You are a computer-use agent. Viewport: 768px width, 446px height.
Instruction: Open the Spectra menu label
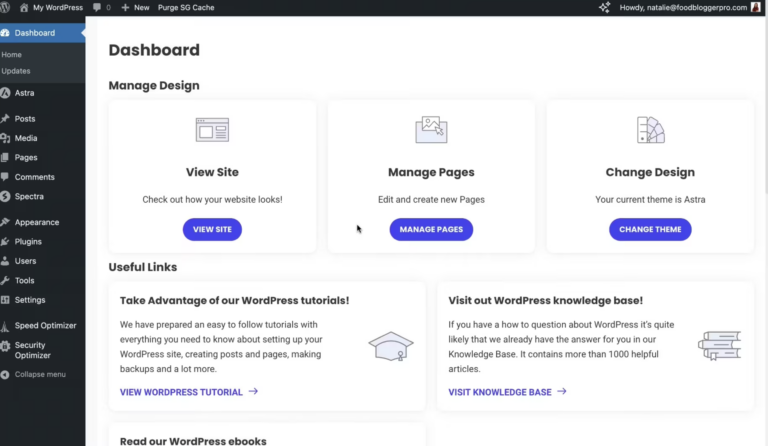coord(29,196)
